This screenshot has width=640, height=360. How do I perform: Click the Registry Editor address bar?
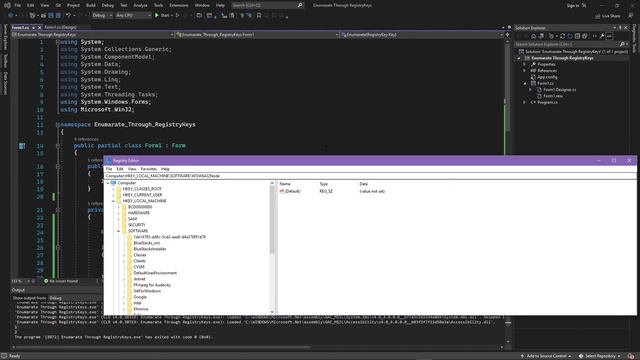click(370, 176)
